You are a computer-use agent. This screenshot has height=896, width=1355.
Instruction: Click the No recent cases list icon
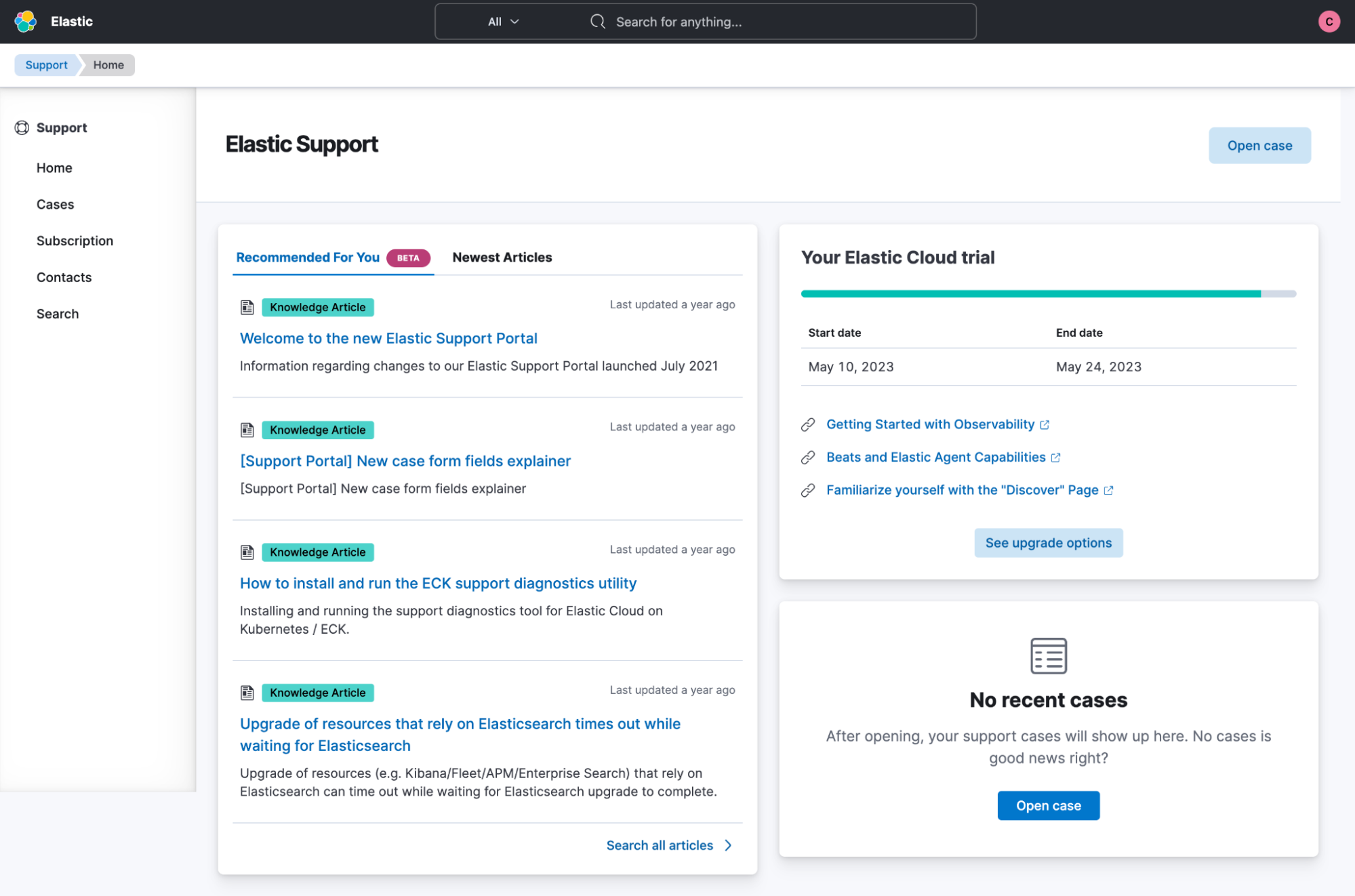(x=1048, y=655)
